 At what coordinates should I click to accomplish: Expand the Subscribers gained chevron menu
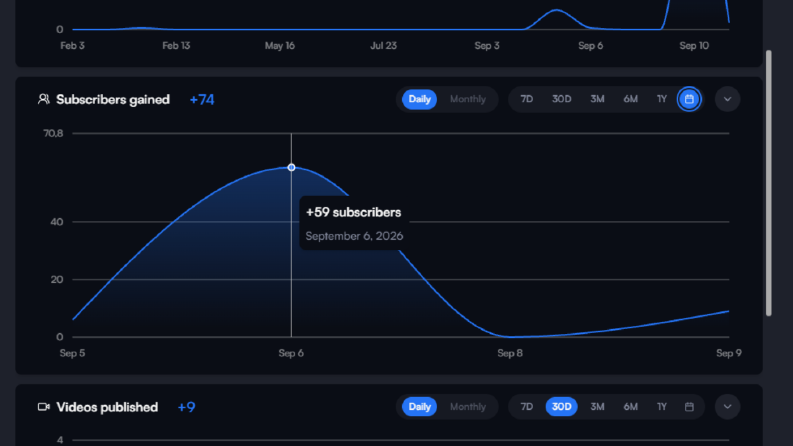(727, 99)
